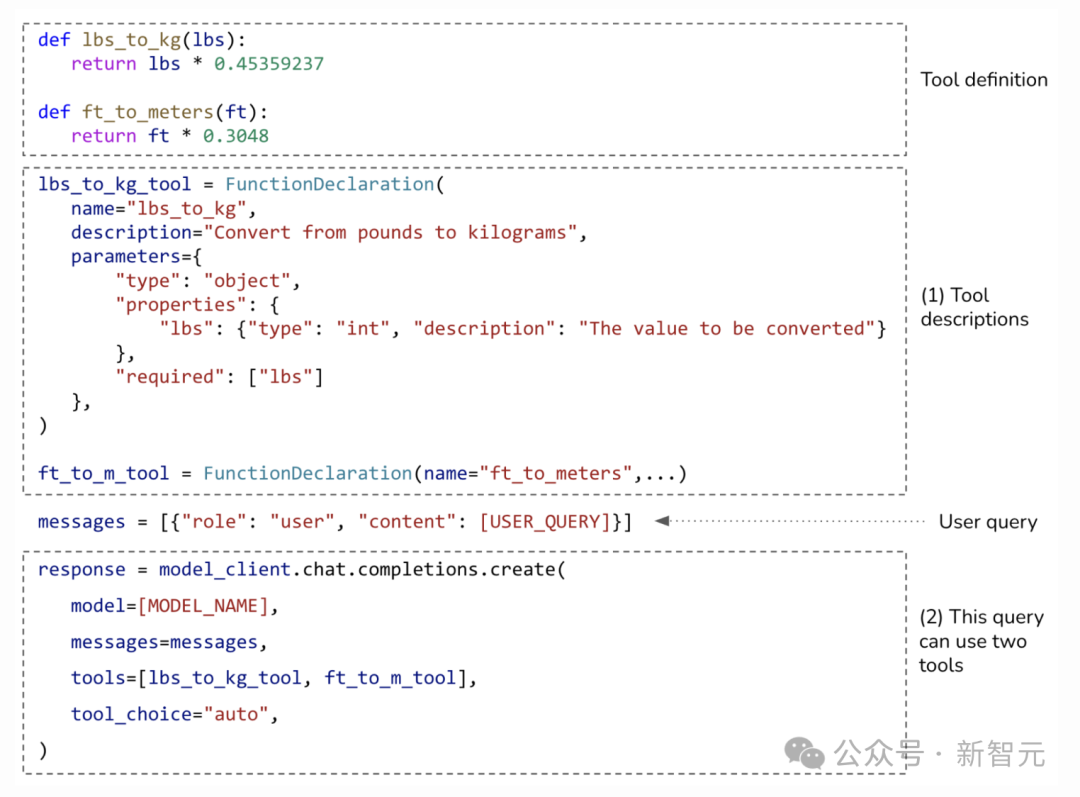Click the '"type": "object"' line
The image size is (1080, 797).
pyautogui.click(x=207, y=281)
